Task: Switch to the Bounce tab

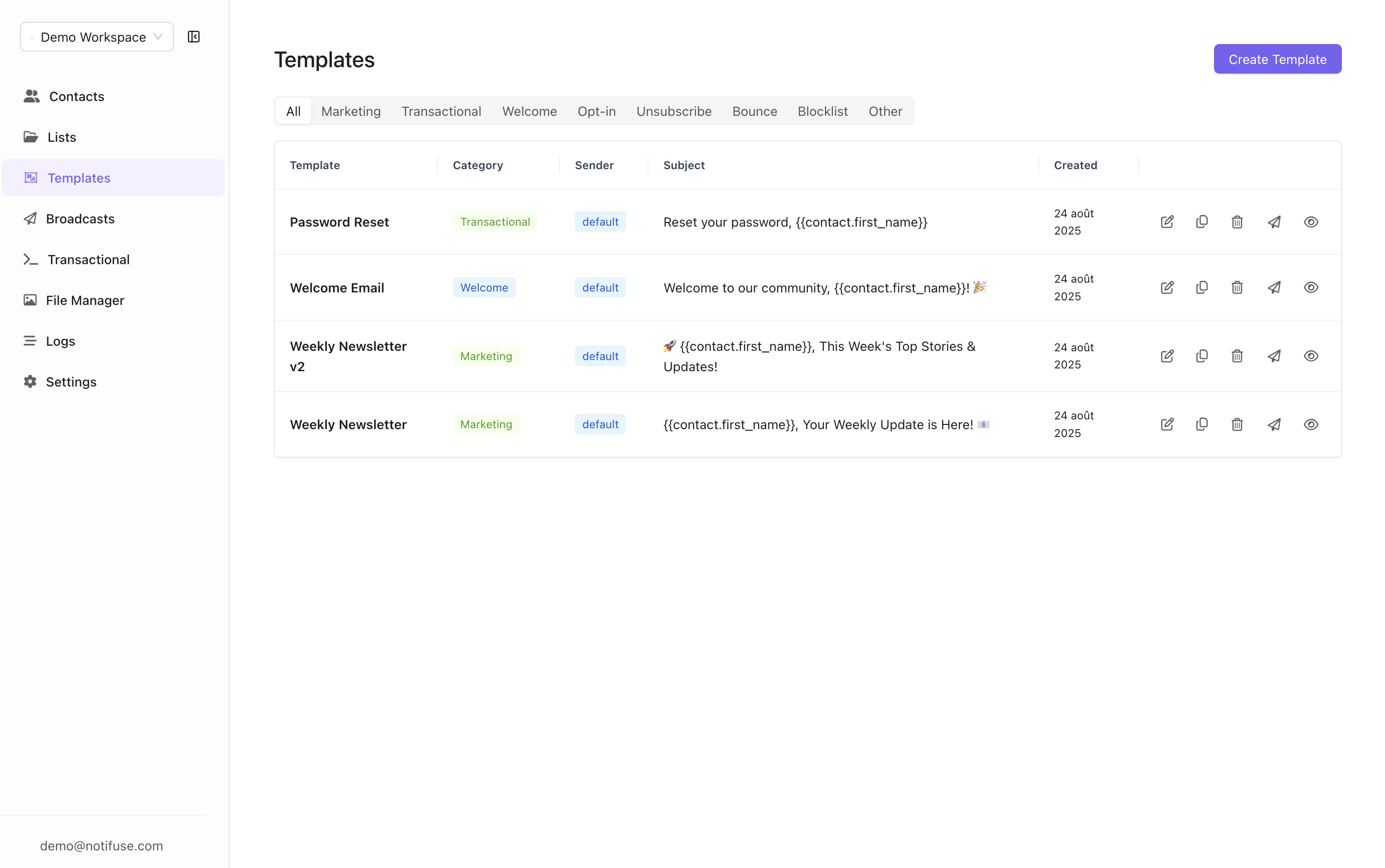Action: pos(755,111)
